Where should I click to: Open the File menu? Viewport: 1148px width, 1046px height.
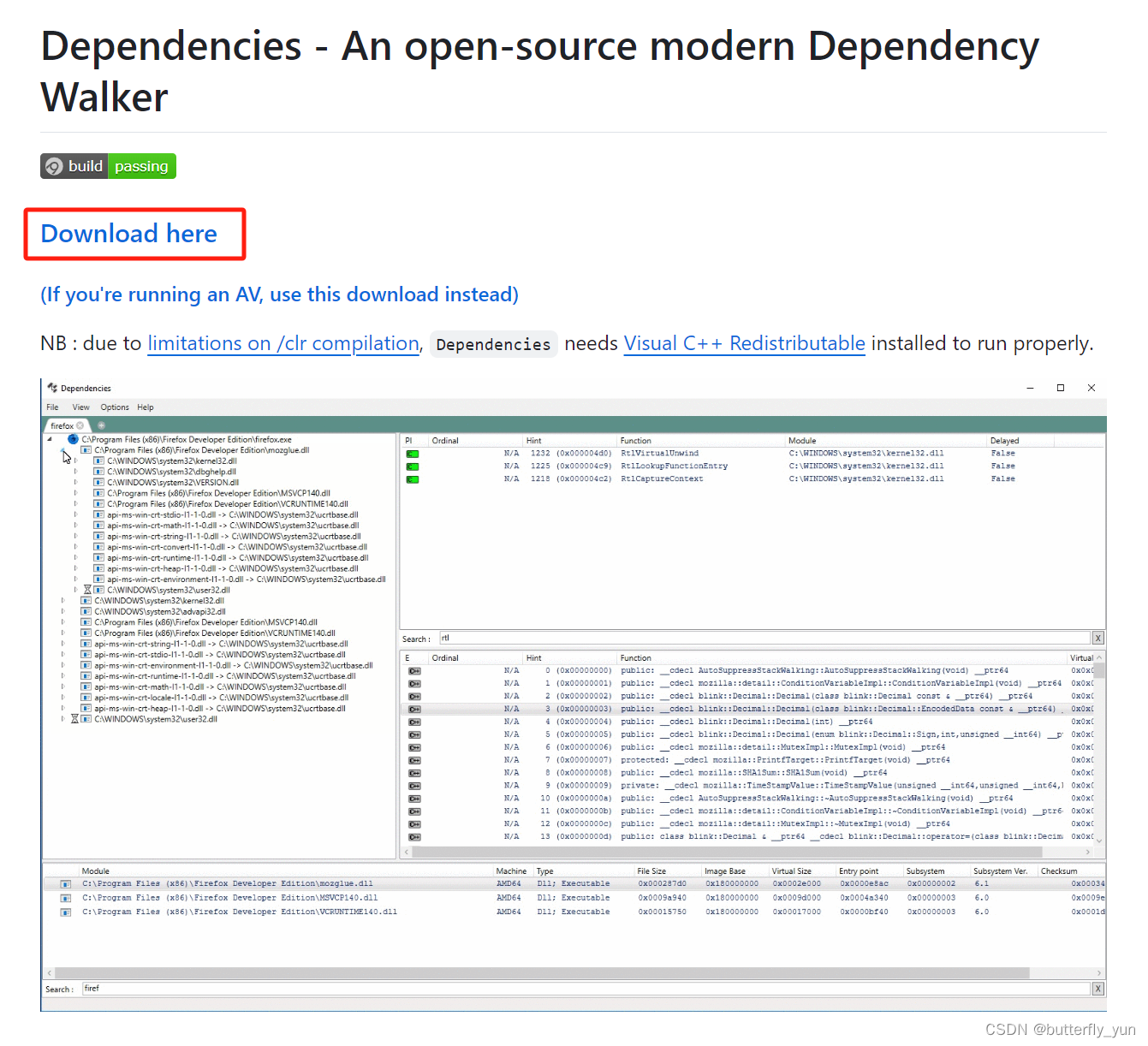point(52,407)
